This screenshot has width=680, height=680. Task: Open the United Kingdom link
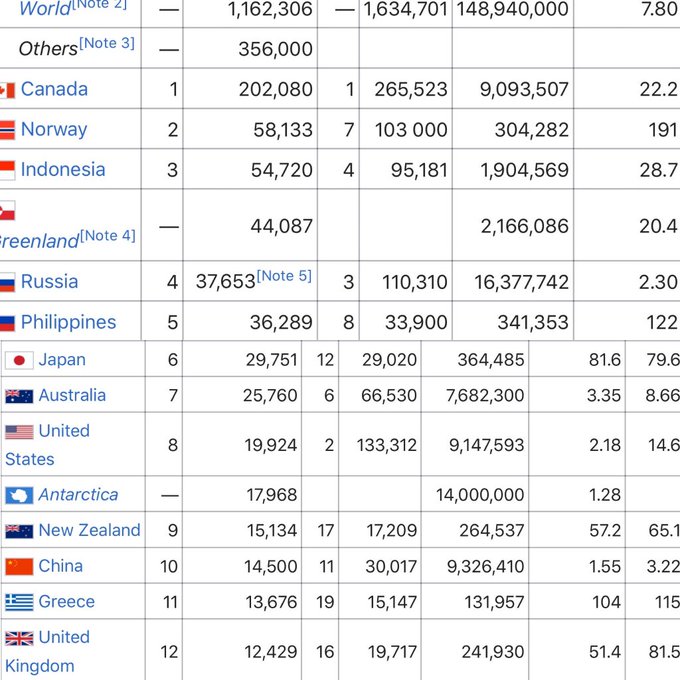click(47, 651)
